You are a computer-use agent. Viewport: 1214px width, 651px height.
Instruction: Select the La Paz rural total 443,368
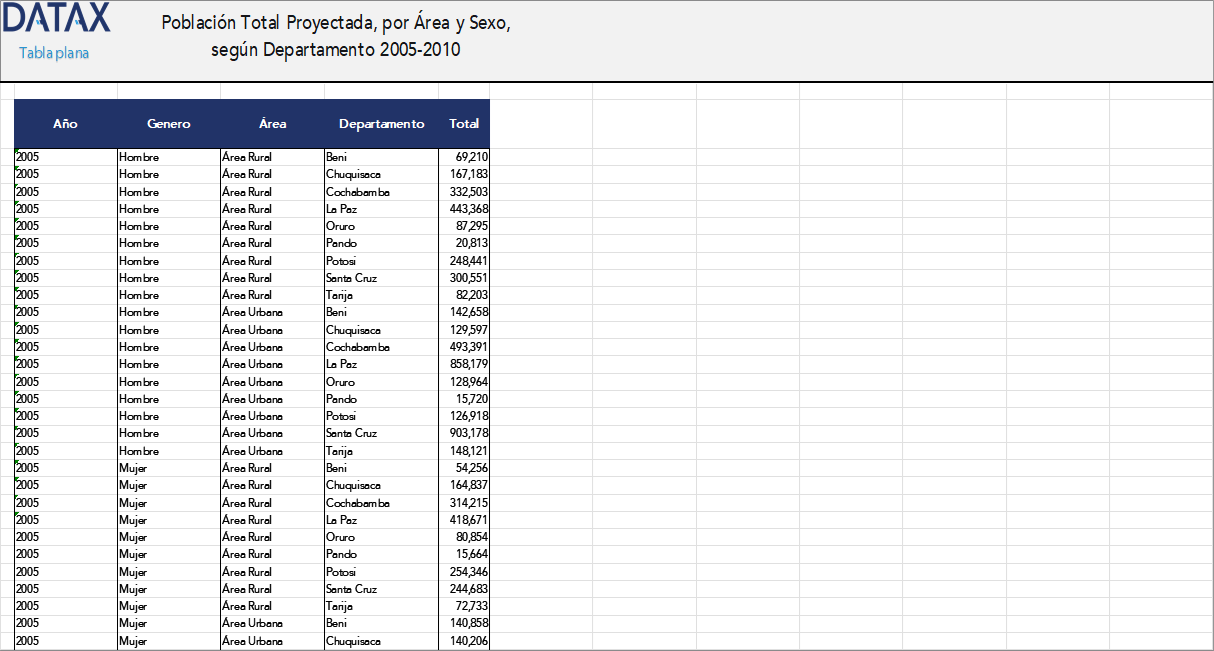pos(461,209)
